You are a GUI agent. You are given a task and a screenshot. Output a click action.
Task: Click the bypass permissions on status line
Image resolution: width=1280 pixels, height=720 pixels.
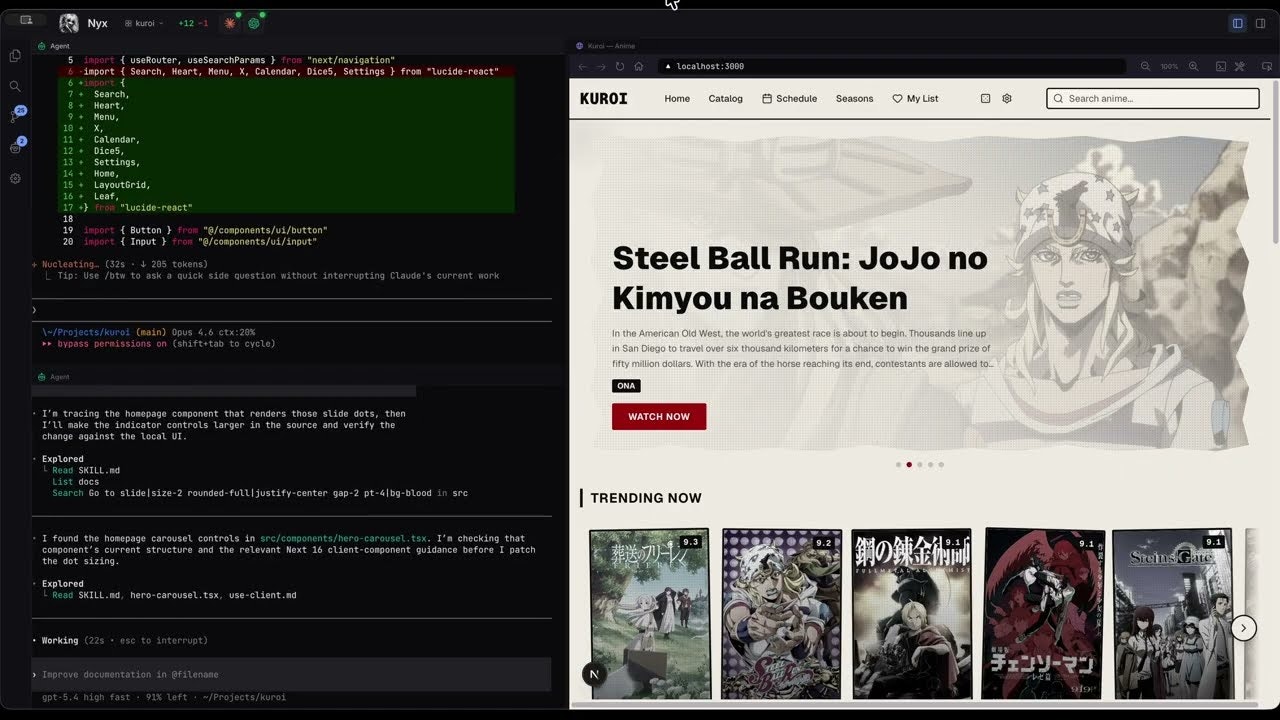[x=159, y=344]
